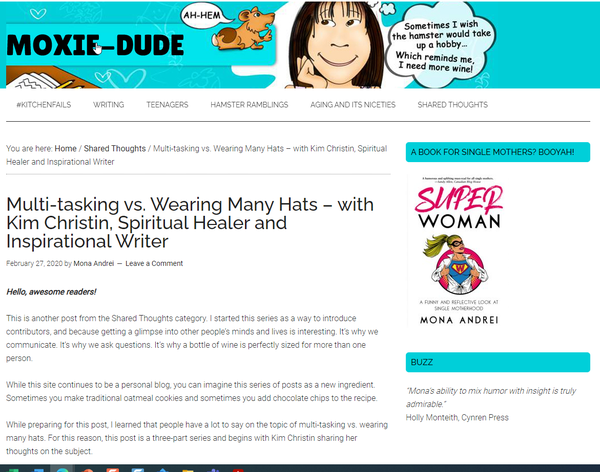Go to the TEENAGERS section
Screen dimensions: 600x472
(167, 105)
